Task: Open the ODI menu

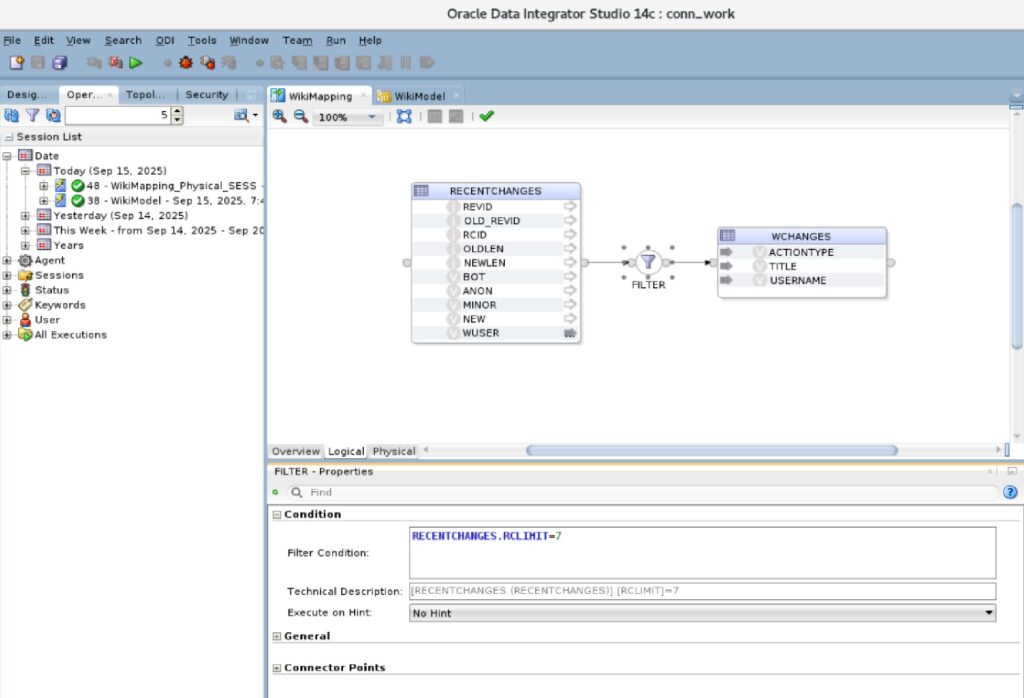Action: (165, 40)
